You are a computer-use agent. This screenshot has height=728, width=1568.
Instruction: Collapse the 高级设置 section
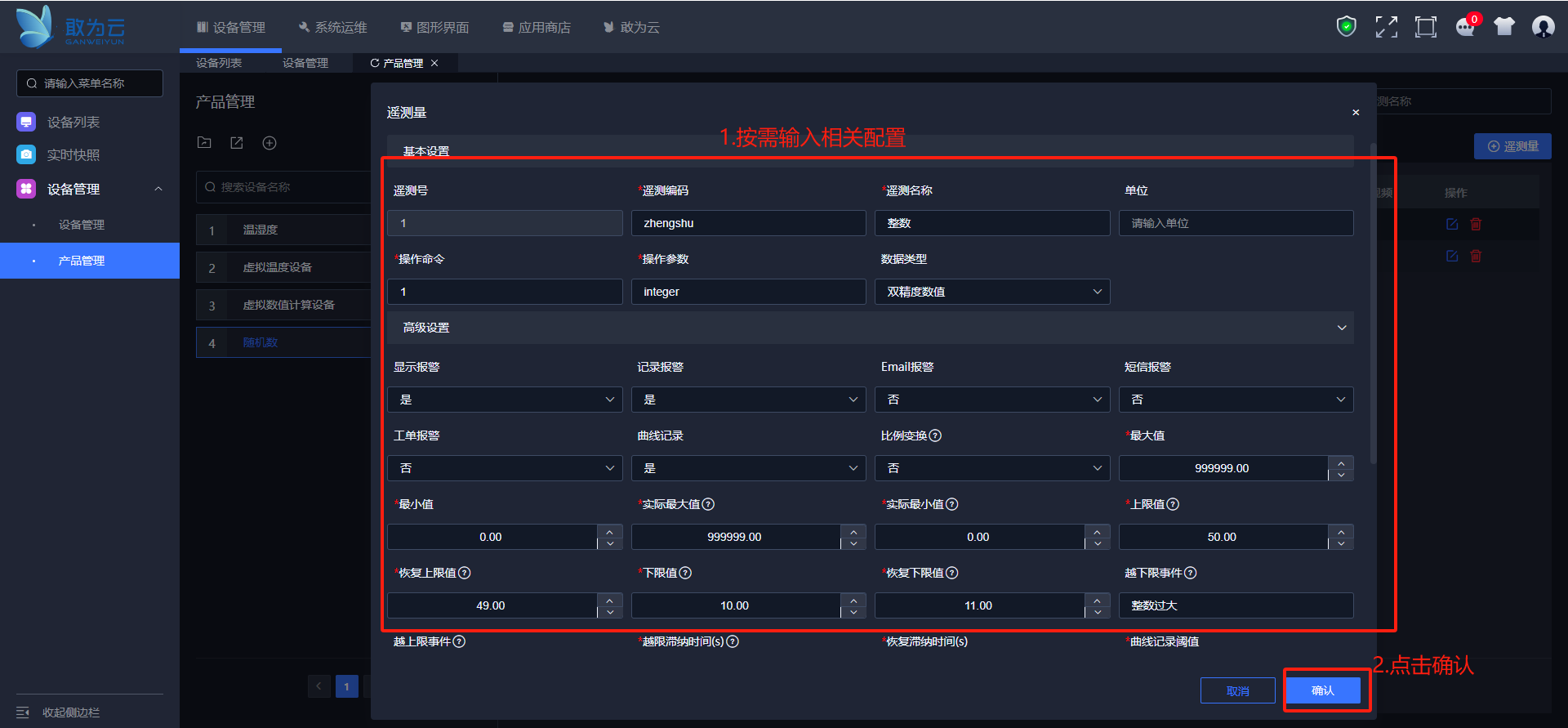[x=1341, y=328]
